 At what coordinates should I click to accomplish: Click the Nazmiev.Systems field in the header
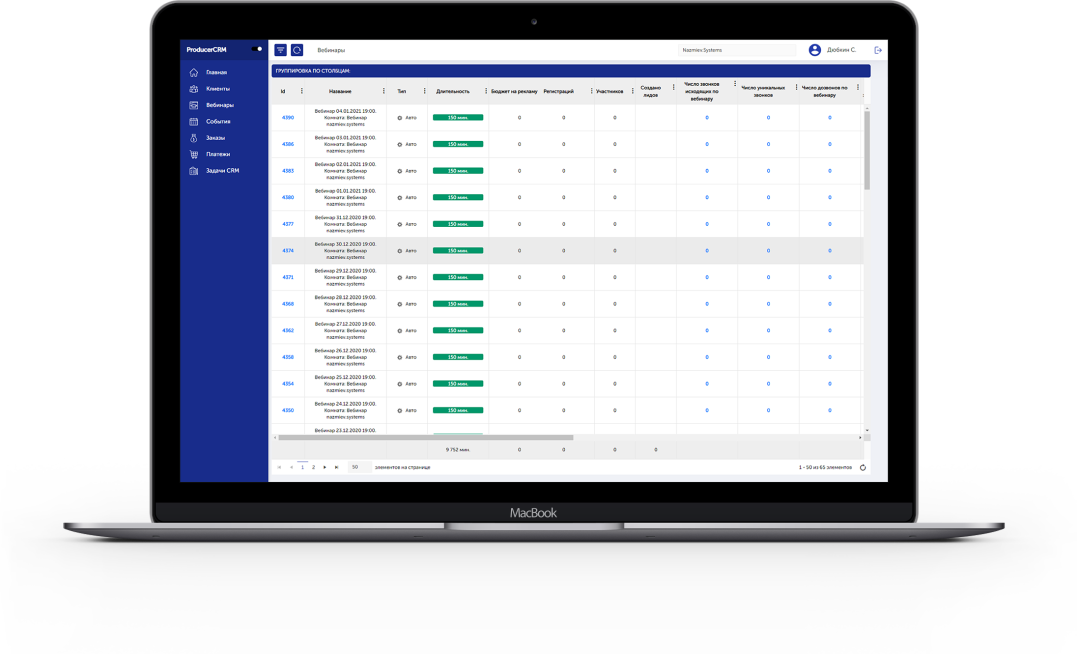tap(736, 50)
